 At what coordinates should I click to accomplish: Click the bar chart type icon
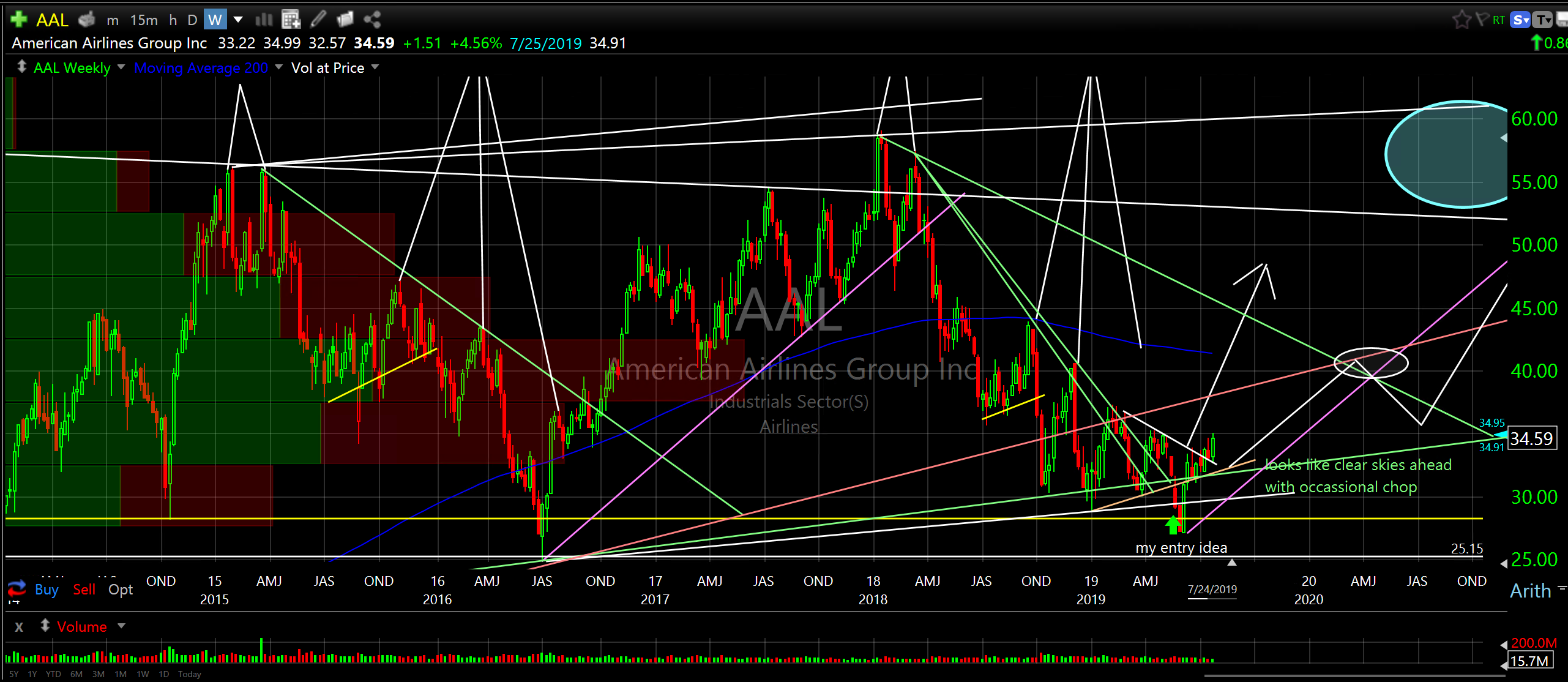pos(264,20)
